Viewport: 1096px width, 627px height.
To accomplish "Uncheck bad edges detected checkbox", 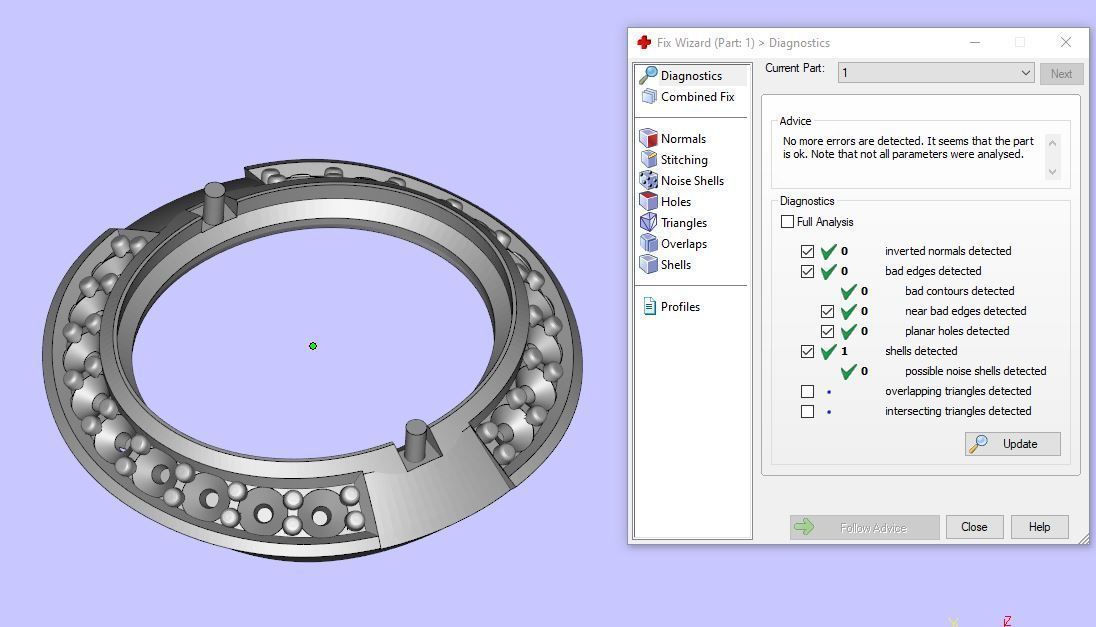I will (x=807, y=271).
